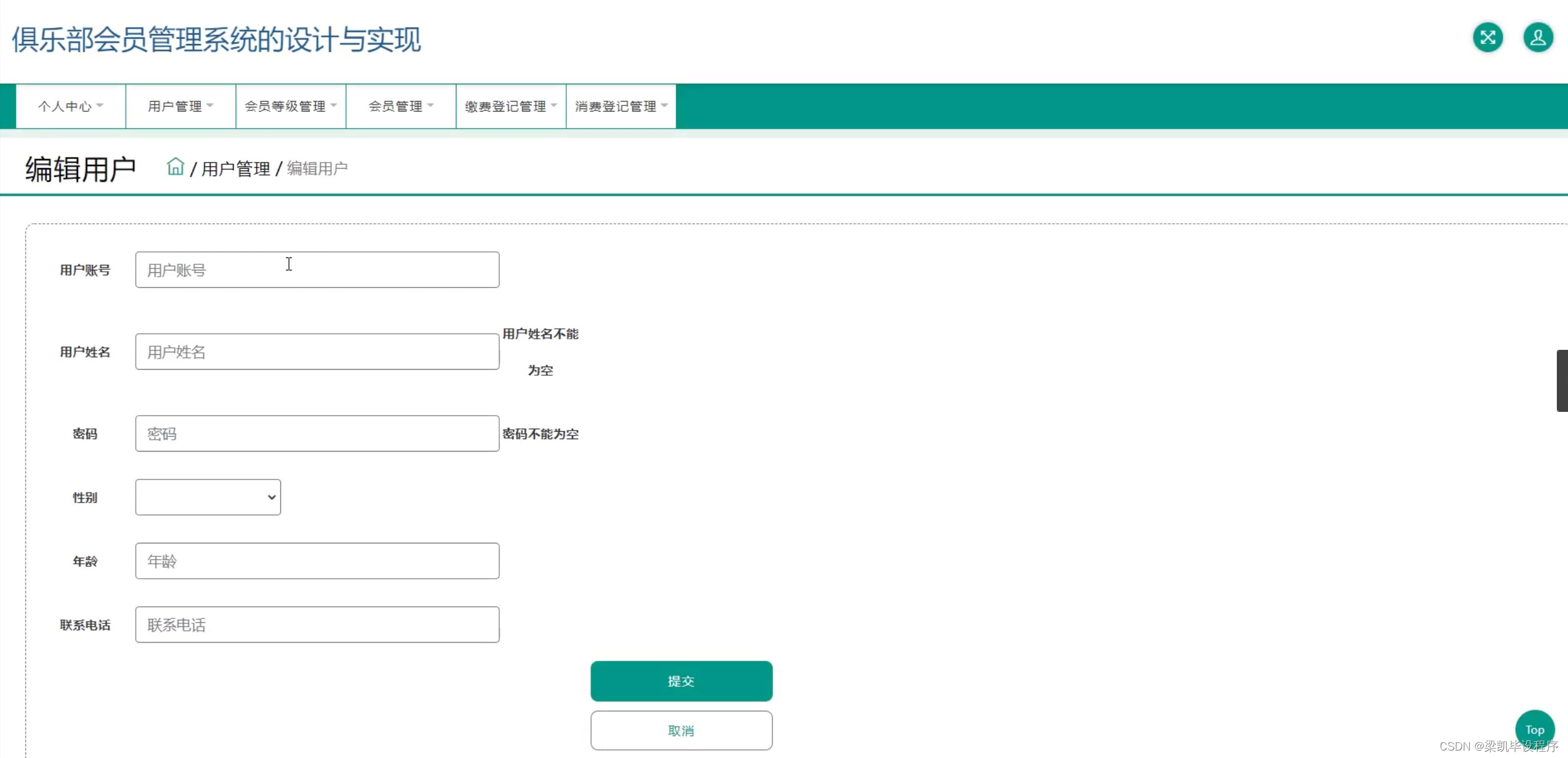1568x758 pixels.
Task: Expand the 用户管理 menu
Action: (180, 106)
